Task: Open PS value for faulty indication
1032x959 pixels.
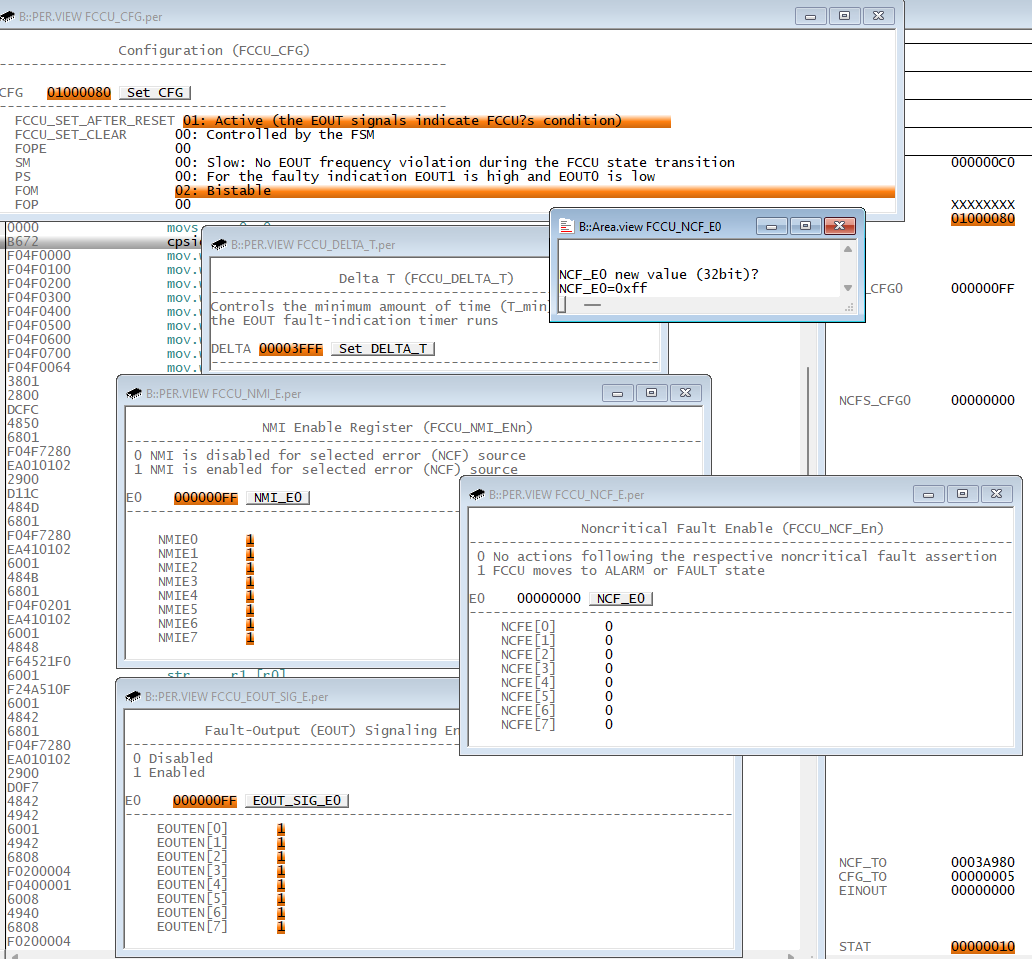Action: [415, 176]
